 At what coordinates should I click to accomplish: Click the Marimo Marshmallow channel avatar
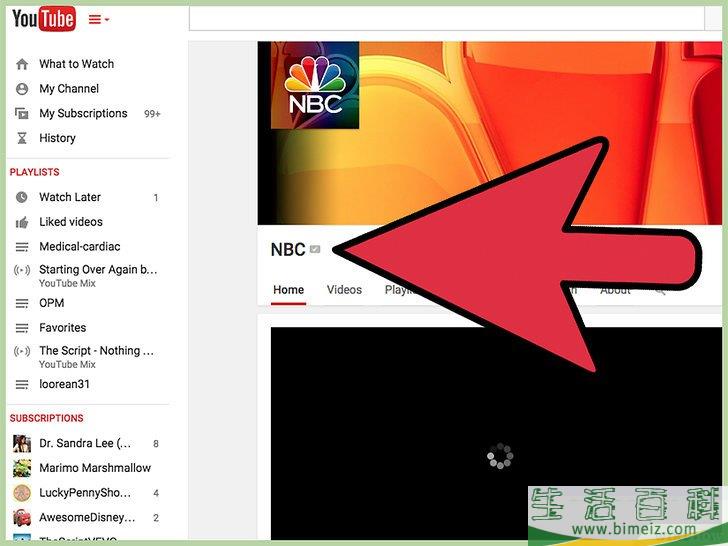coord(22,468)
